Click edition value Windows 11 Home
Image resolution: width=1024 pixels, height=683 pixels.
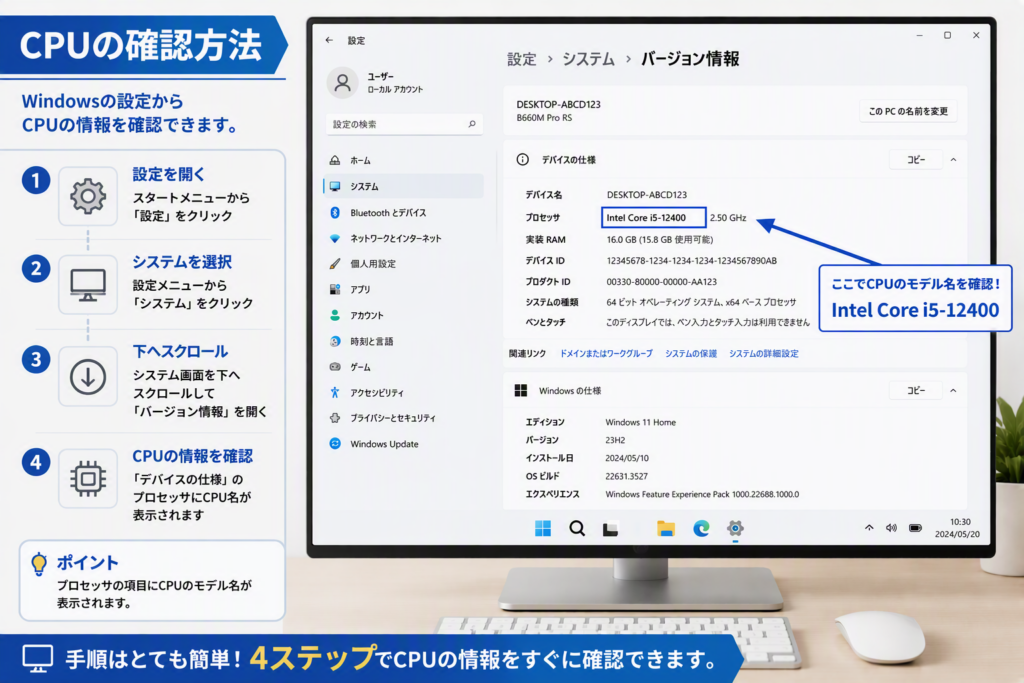(x=641, y=422)
